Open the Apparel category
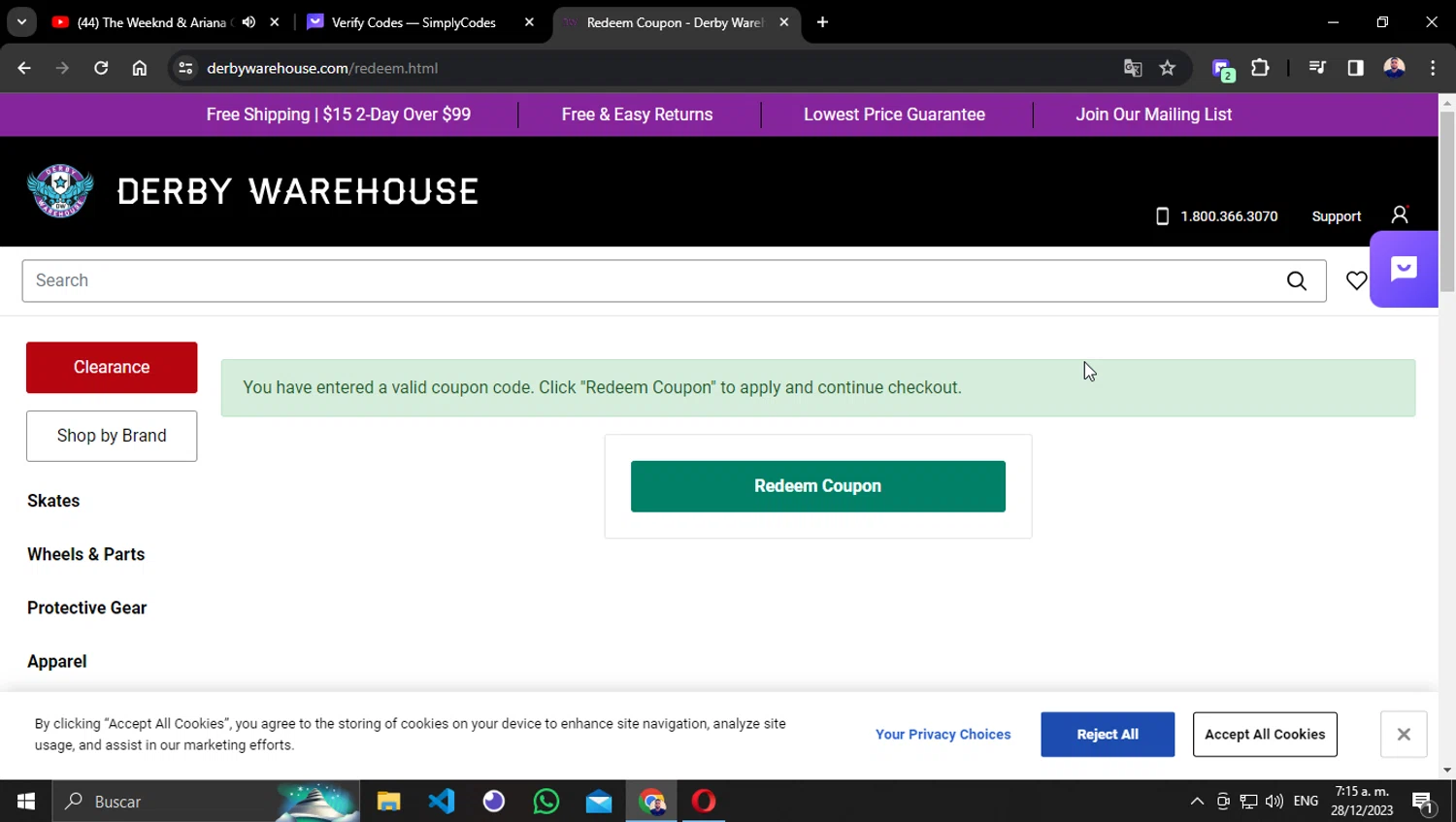Screen dimensions: 1456x822 coord(56,661)
